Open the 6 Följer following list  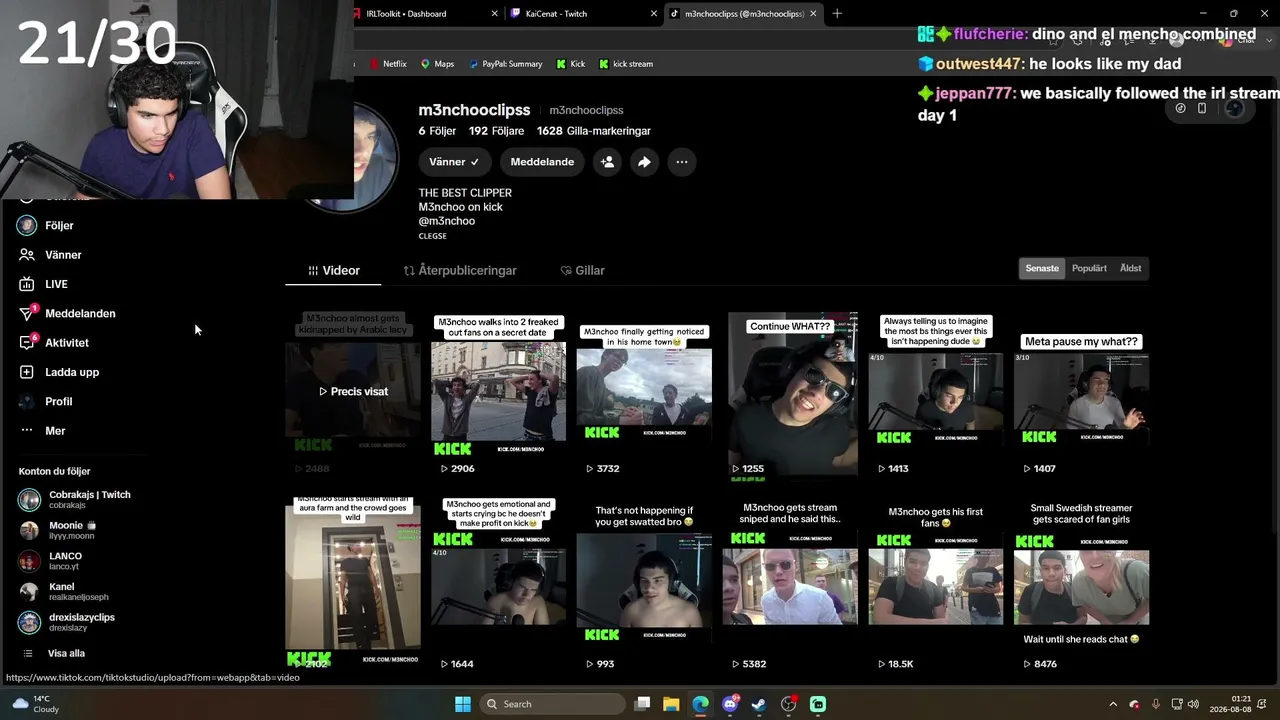tap(437, 131)
